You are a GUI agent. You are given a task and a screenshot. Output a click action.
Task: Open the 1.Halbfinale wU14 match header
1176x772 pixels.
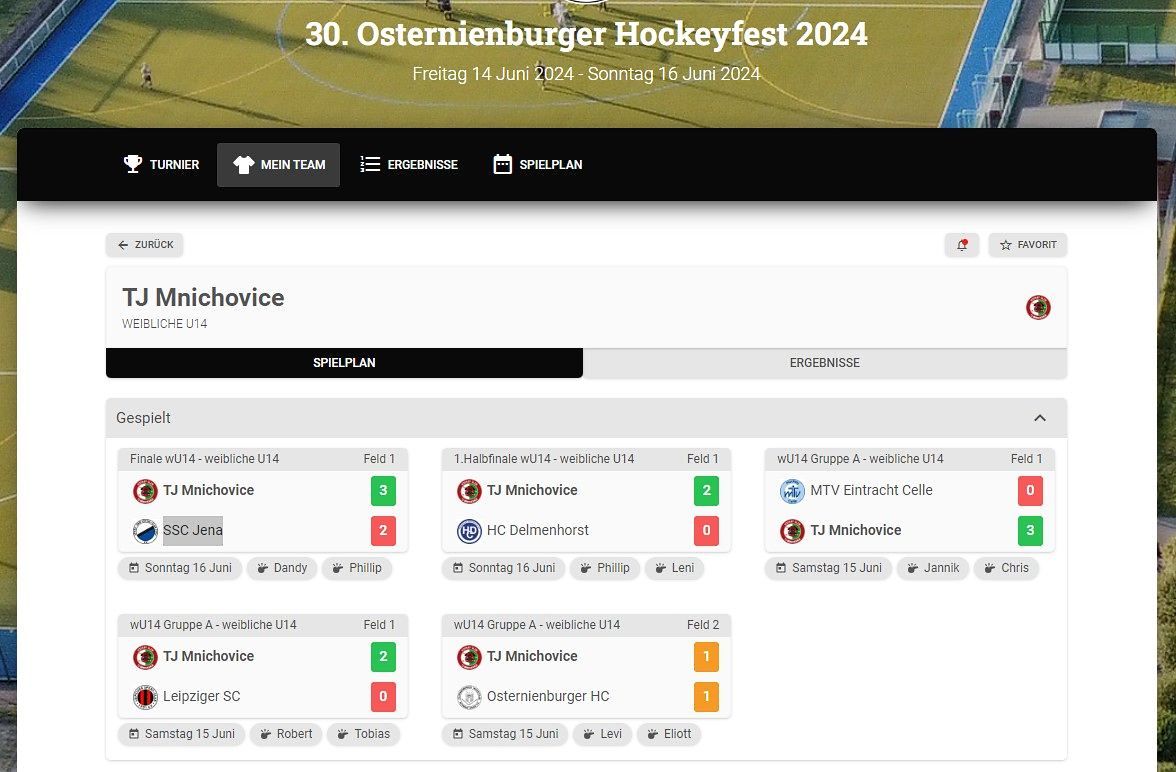point(586,458)
